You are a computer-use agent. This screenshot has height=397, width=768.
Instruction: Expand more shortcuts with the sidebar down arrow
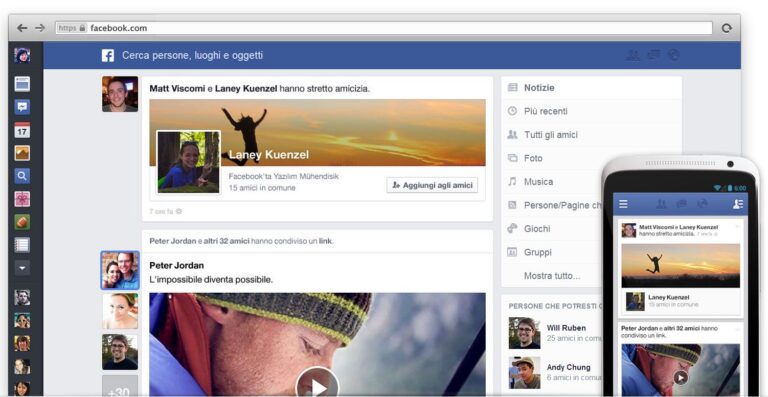pyautogui.click(x=22, y=268)
